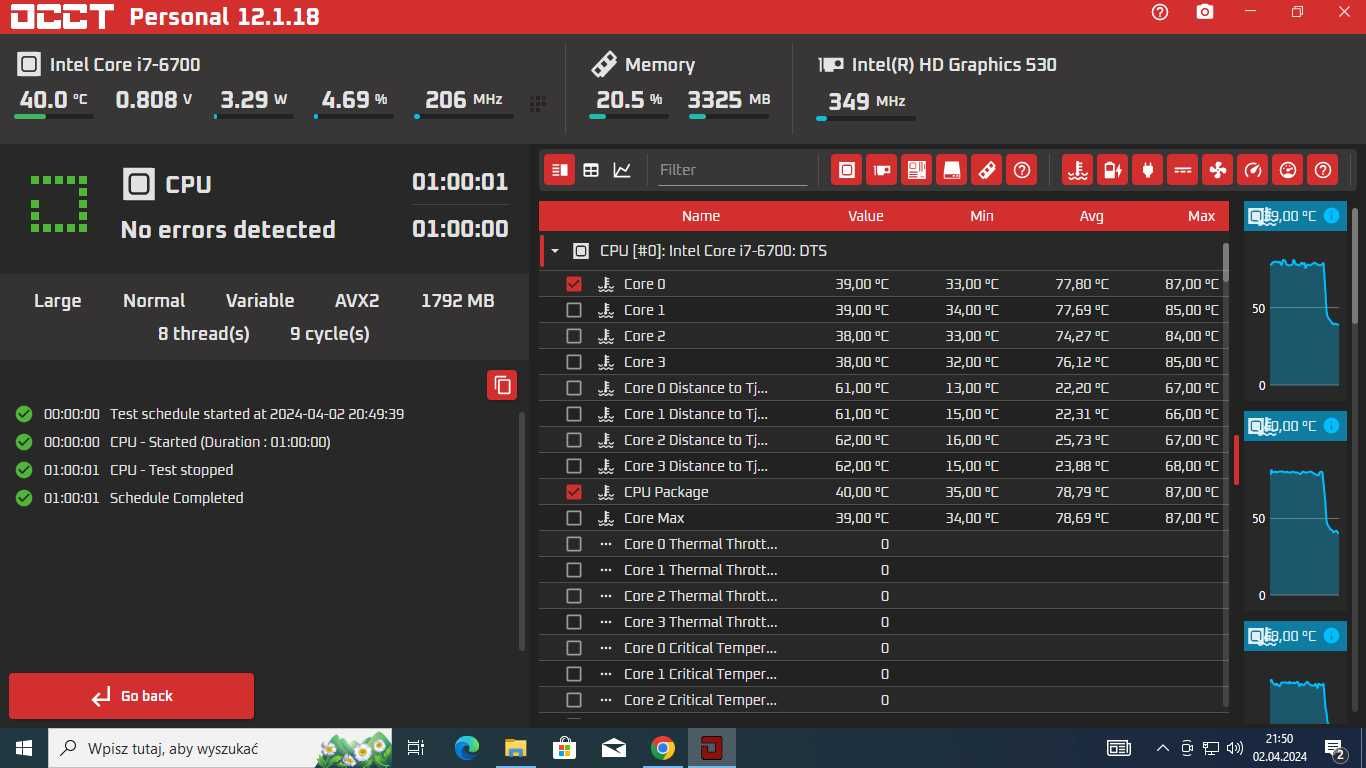
Task: Click the Core 0 max value 87,00 °C
Action: [1192, 284]
